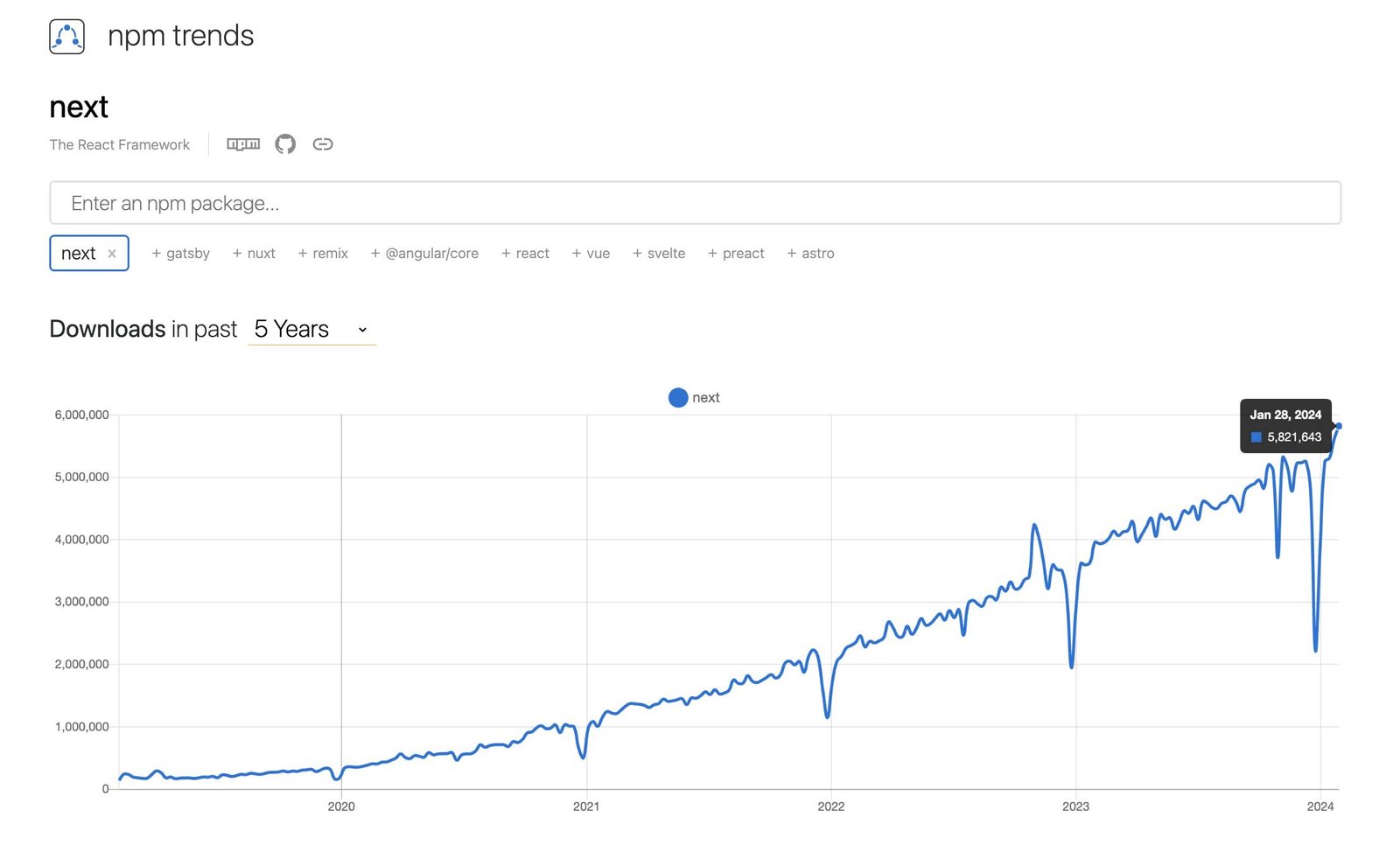1400x852 pixels.
Task: Click the chevron next to 5 Years
Action: (362, 330)
